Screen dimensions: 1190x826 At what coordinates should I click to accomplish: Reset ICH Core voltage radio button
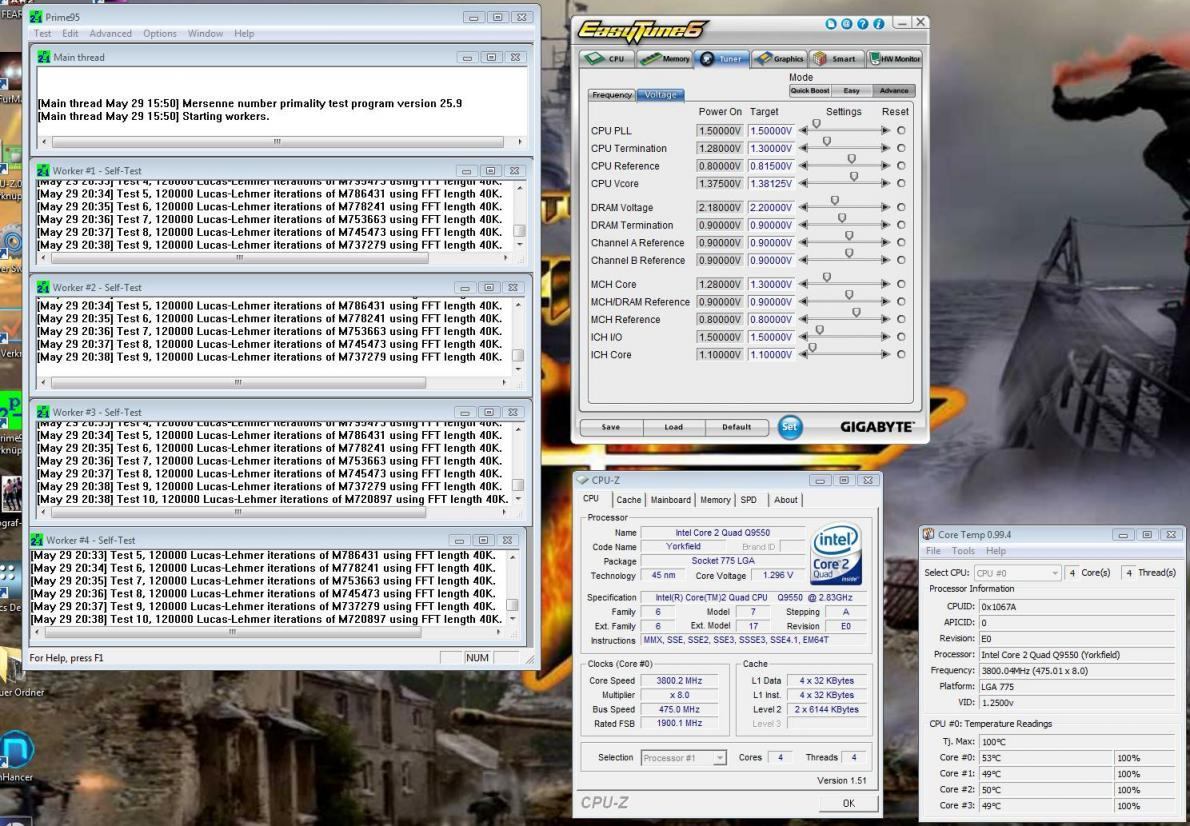[901, 355]
